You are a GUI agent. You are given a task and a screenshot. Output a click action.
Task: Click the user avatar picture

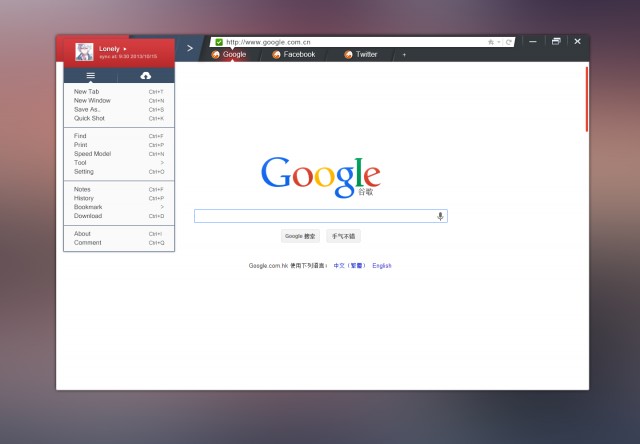click(x=84, y=52)
